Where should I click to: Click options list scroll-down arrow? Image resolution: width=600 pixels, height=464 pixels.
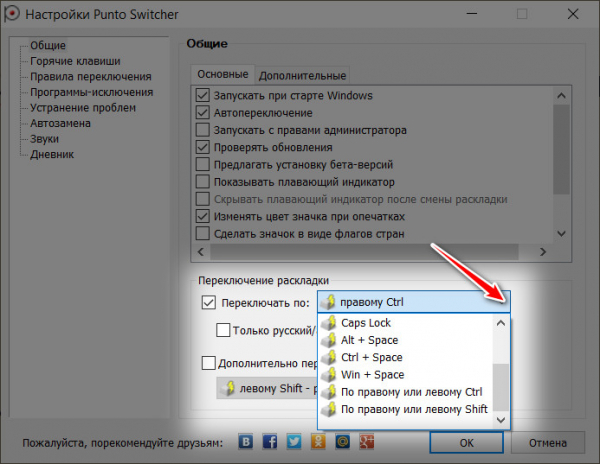pyautogui.click(x=561, y=233)
